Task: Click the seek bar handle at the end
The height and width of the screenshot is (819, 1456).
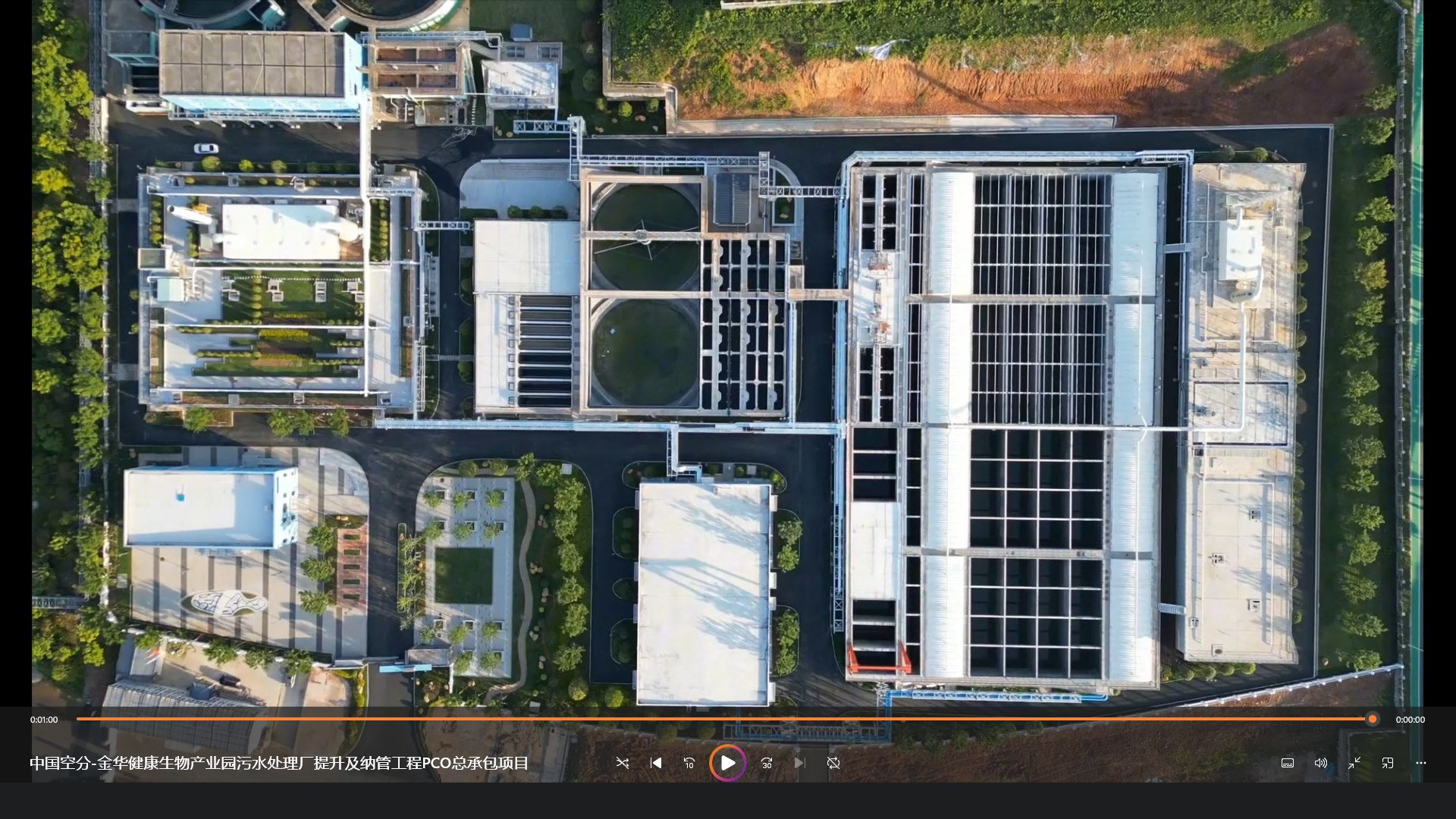Action: (1372, 719)
